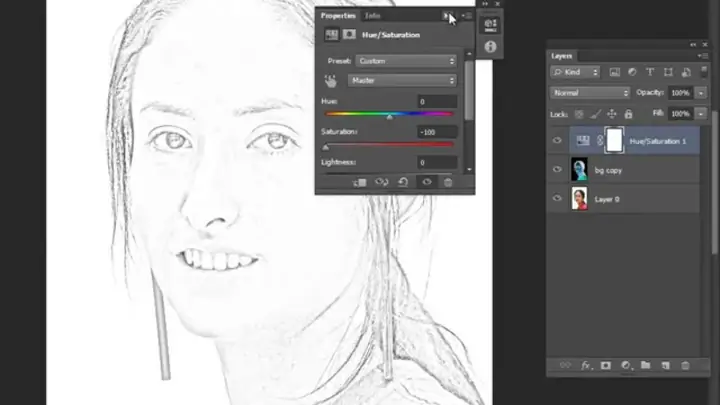Click the Saturation value field showing -100
720x405 pixels.
(x=437, y=132)
